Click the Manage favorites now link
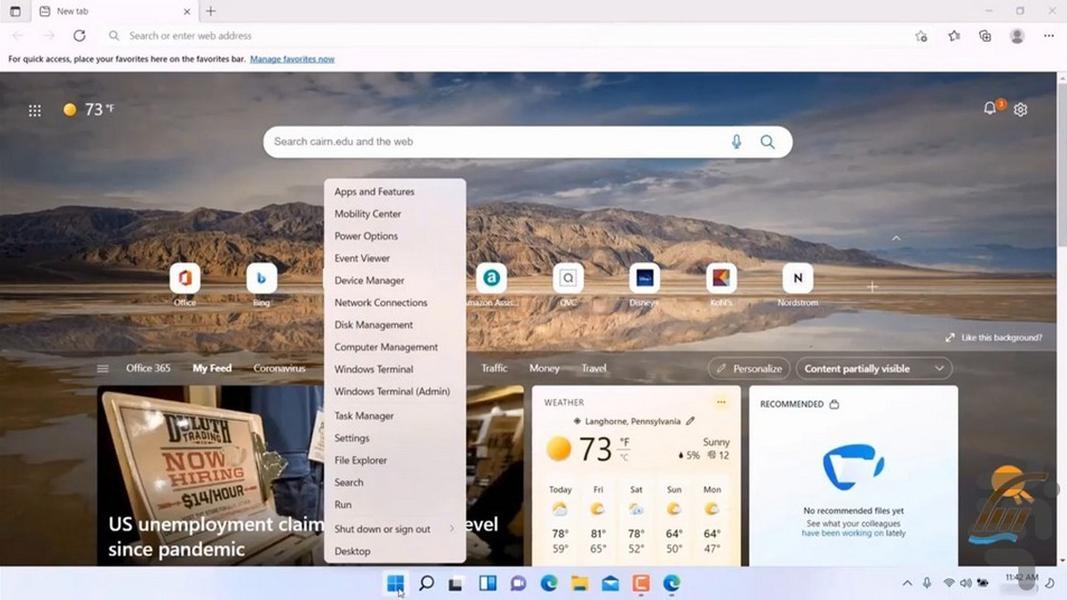This screenshot has width=1067, height=600. click(292, 59)
